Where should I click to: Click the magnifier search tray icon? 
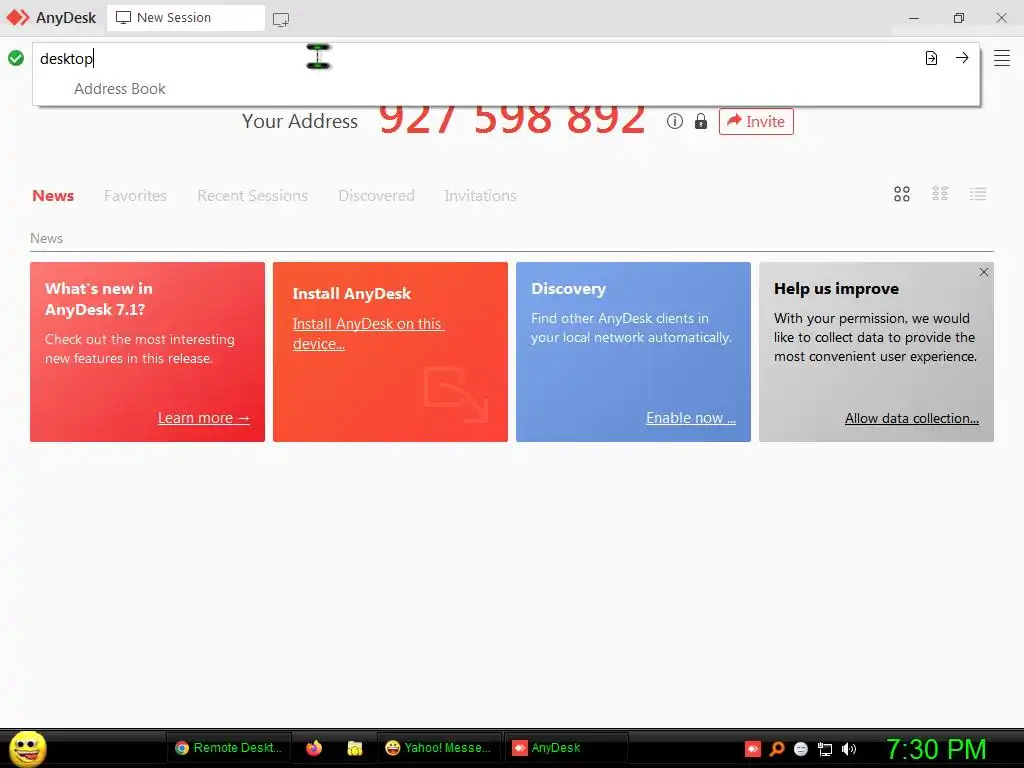(777, 749)
